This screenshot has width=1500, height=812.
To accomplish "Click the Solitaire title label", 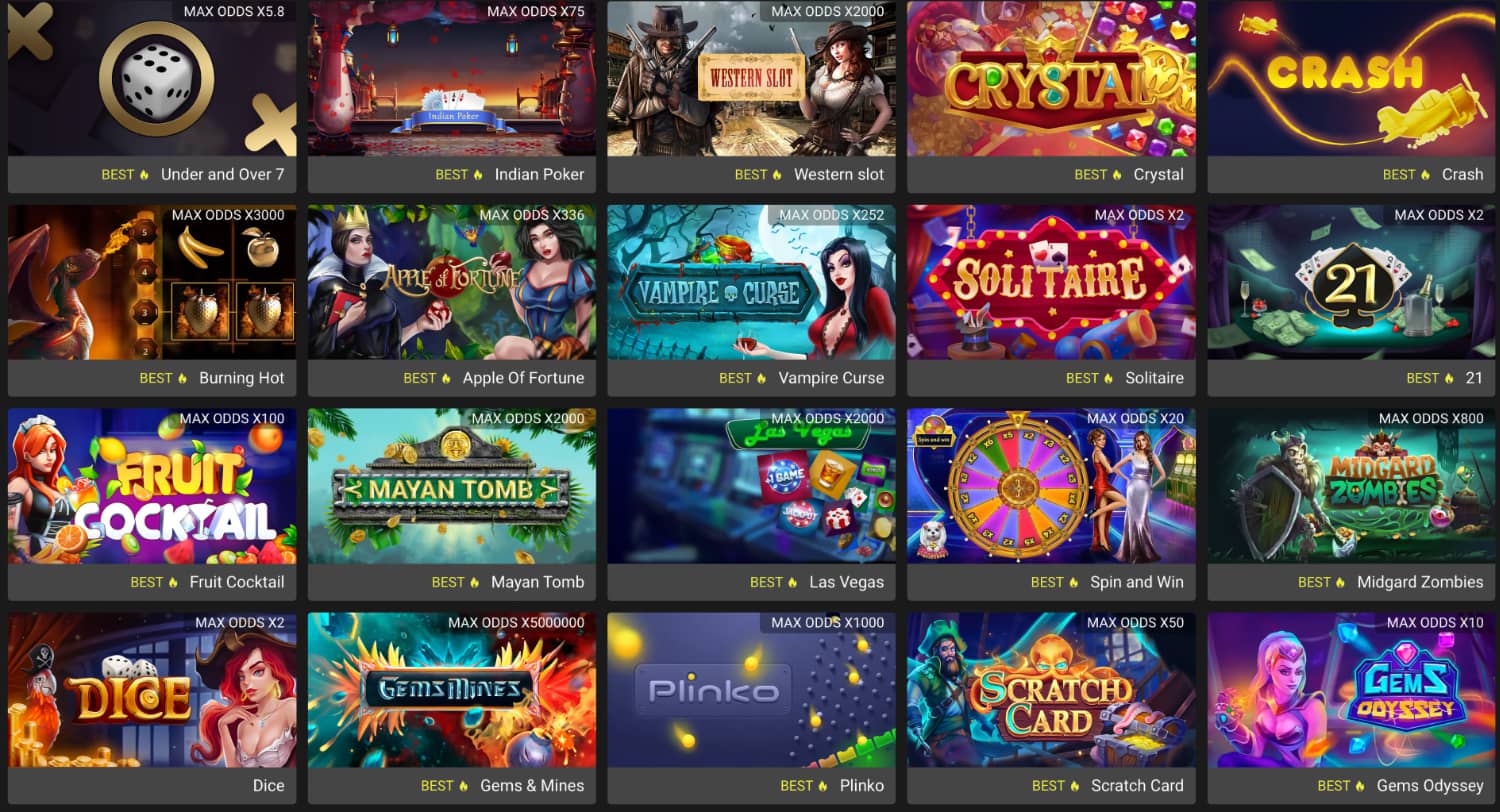I will tap(1155, 378).
